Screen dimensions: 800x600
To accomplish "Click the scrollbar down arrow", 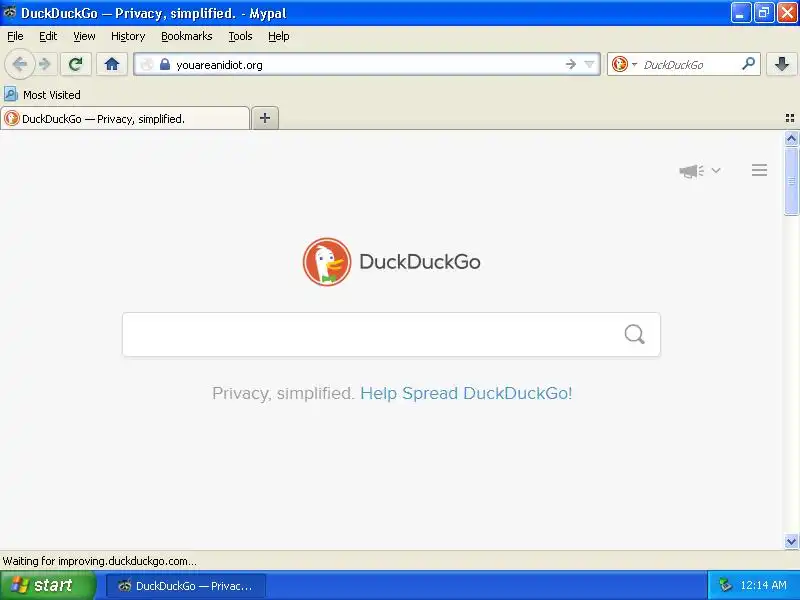I will point(791,541).
